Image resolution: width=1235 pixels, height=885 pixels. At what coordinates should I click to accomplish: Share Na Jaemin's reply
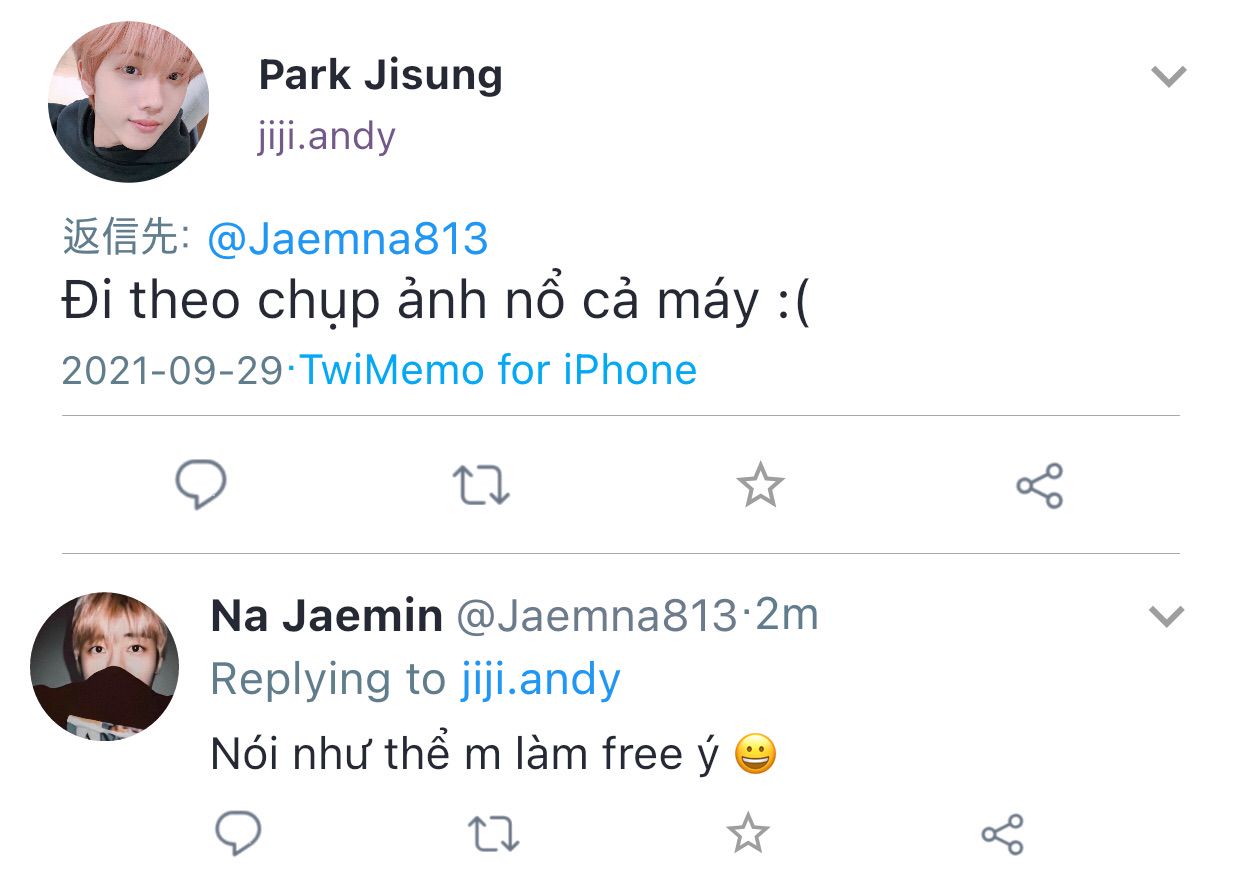point(1002,834)
